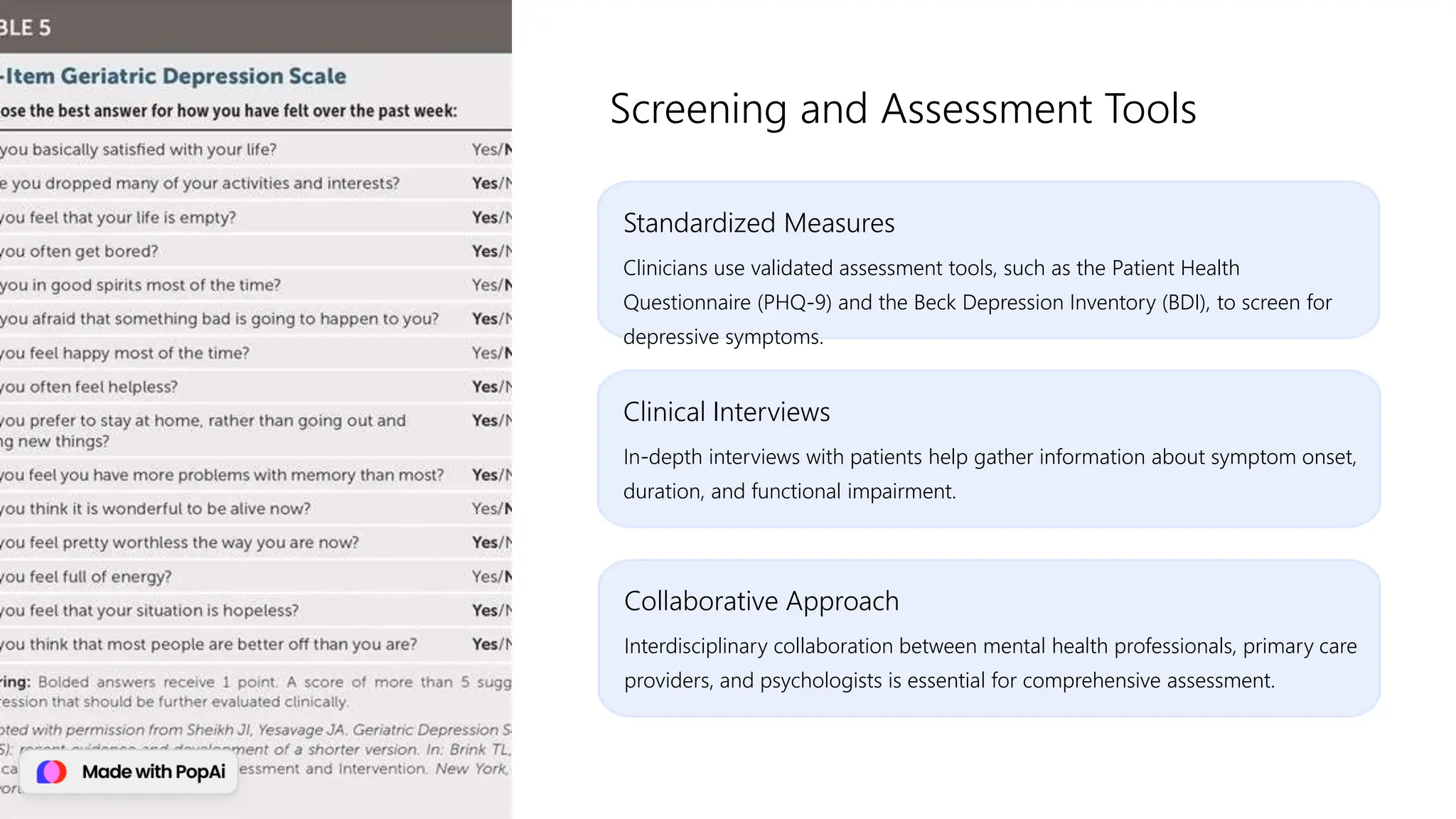
Task: Click the Made with PopAi badge
Action: [x=129, y=772]
